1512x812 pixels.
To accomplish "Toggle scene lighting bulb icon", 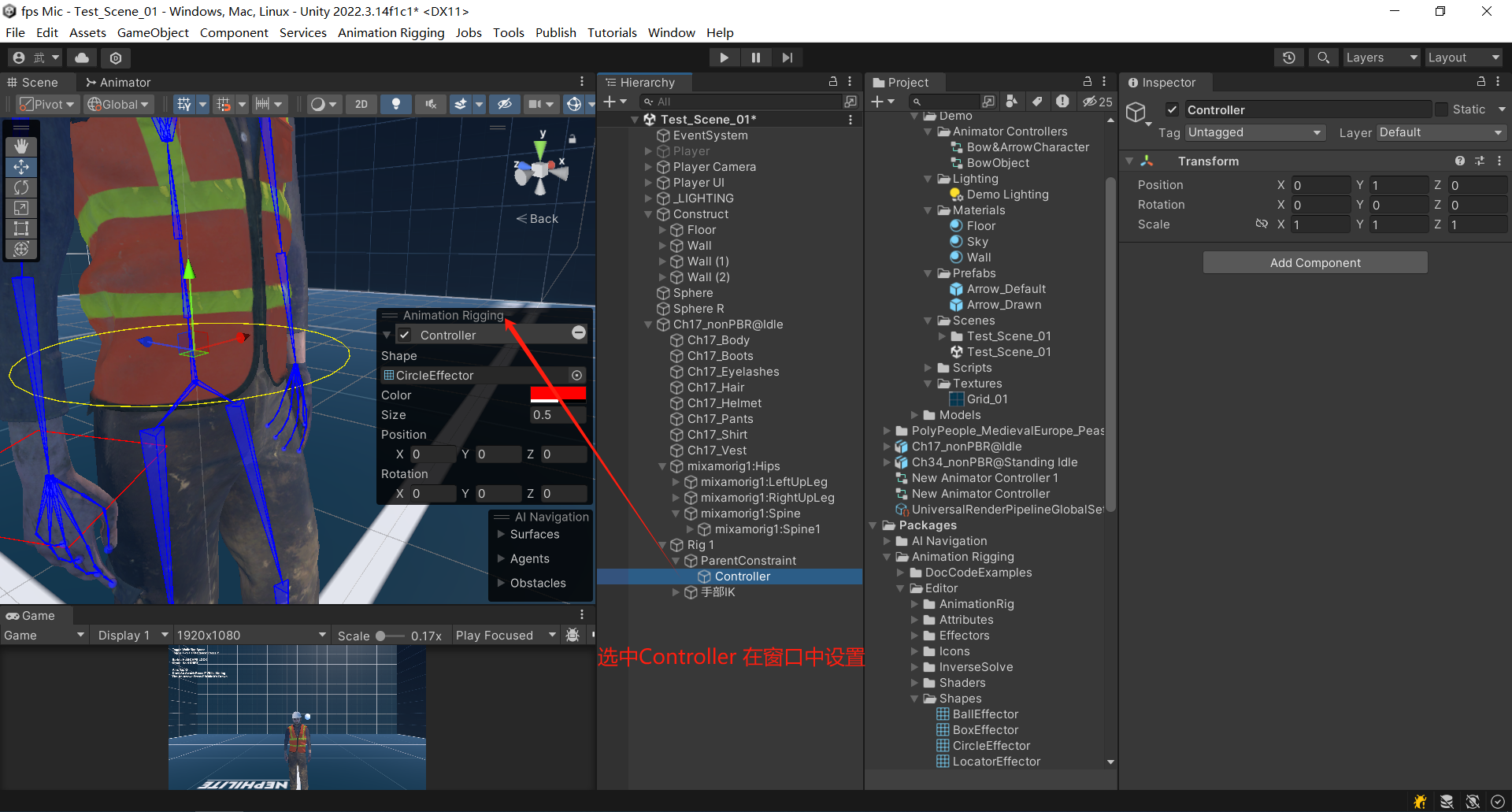I will 396,104.
